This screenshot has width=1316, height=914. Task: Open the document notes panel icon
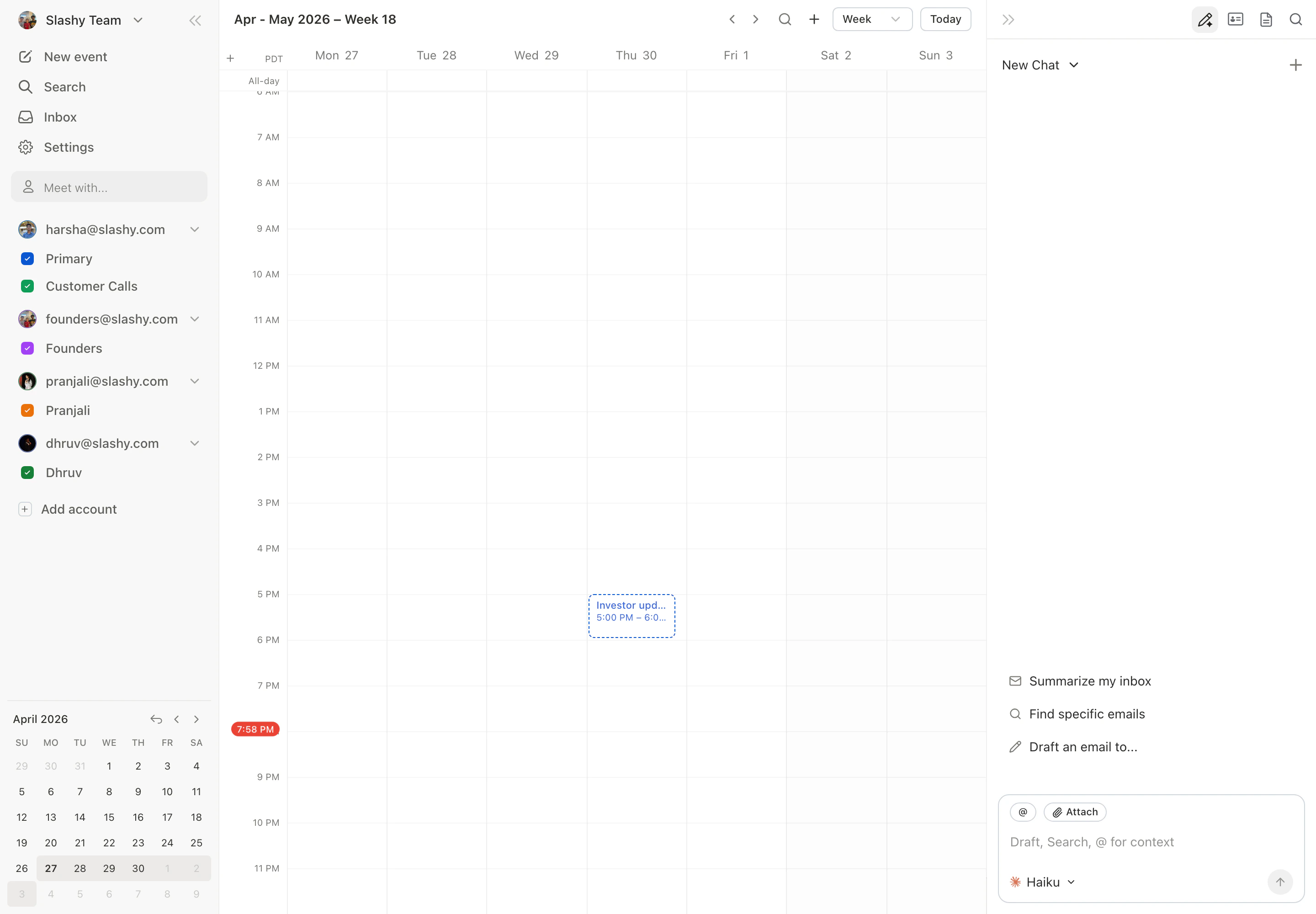(1266, 20)
